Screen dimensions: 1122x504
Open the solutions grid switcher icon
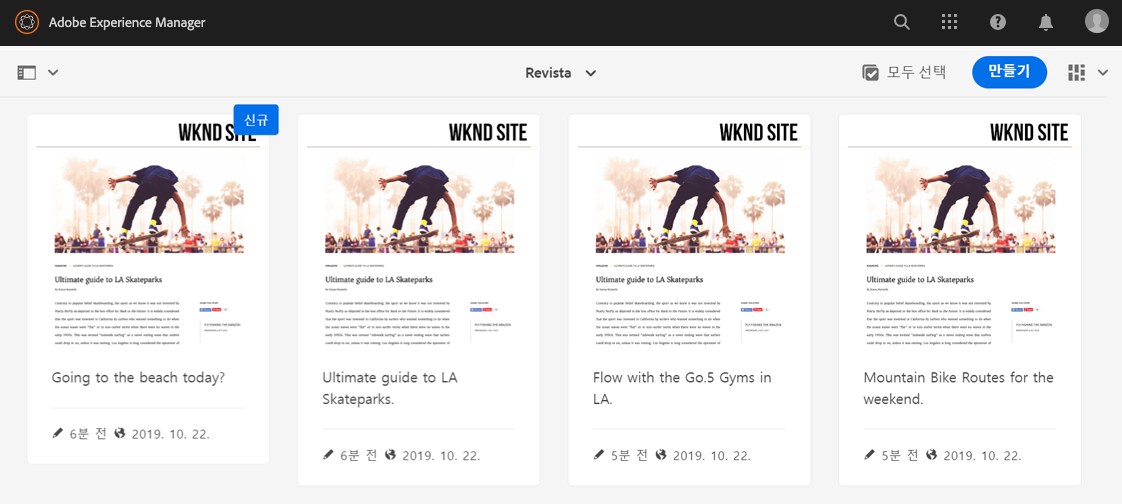(950, 22)
